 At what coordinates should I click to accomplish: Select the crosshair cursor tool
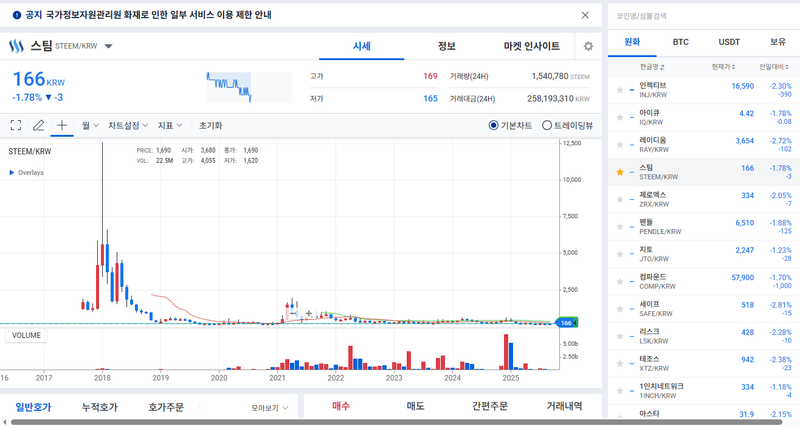coord(61,126)
